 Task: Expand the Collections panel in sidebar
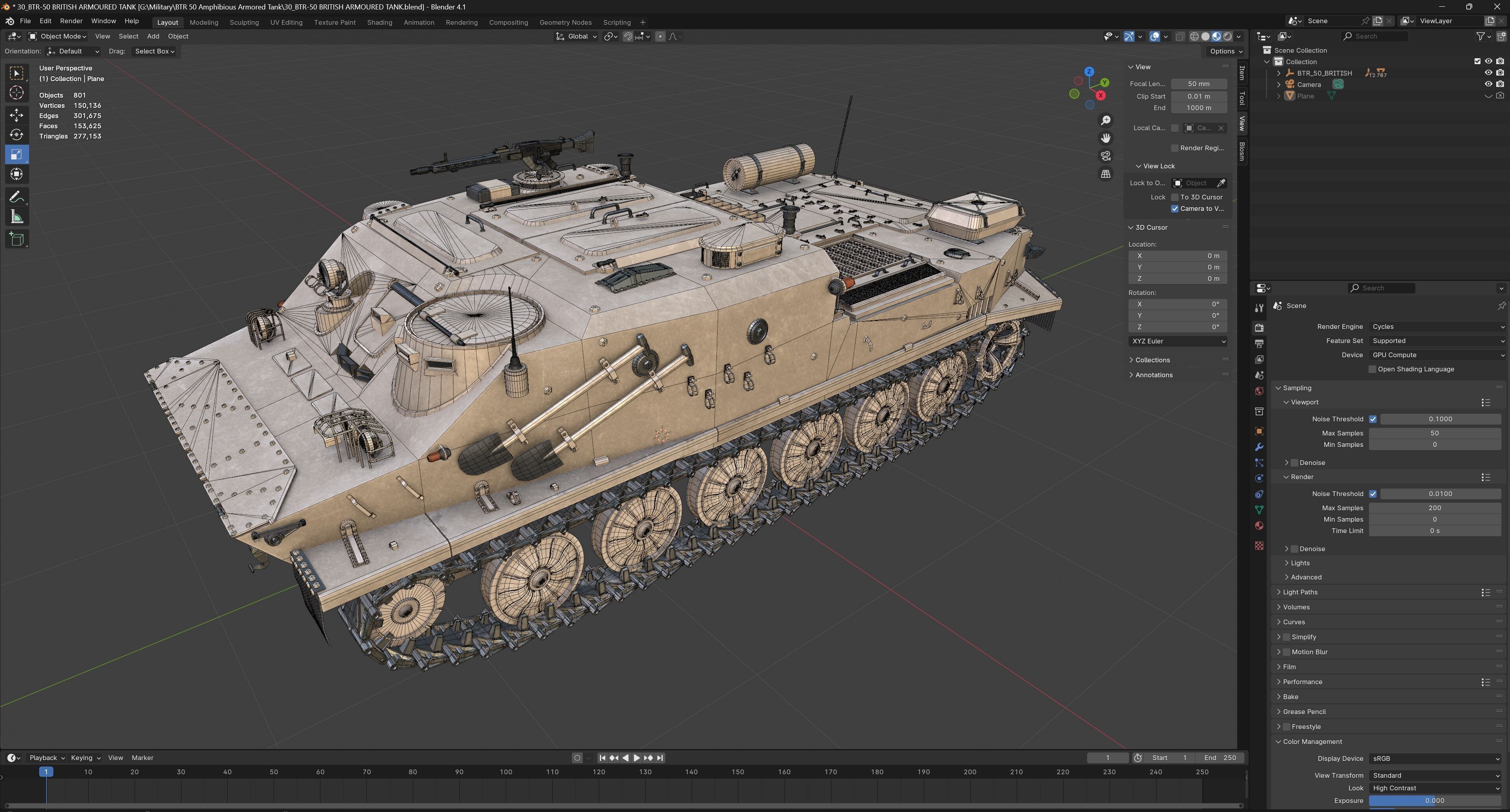pyautogui.click(x=1152, y=360)
